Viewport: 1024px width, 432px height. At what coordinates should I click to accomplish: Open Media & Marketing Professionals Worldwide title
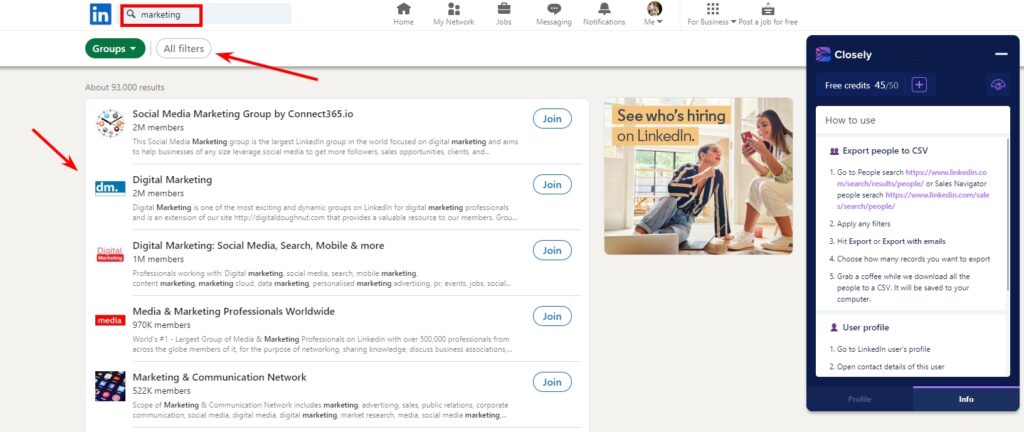pos(234,311)
